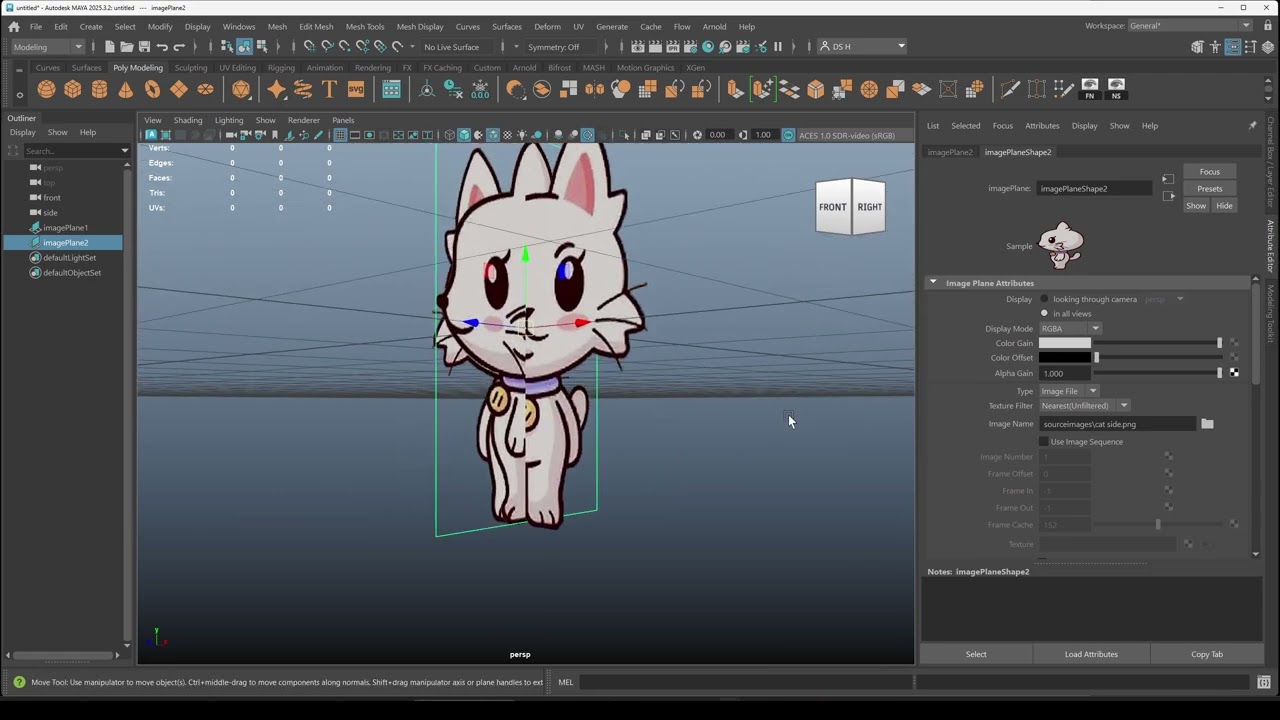Click the Redo arrow icon
This screenshot has width=1280, height=720.
(180, 47)
